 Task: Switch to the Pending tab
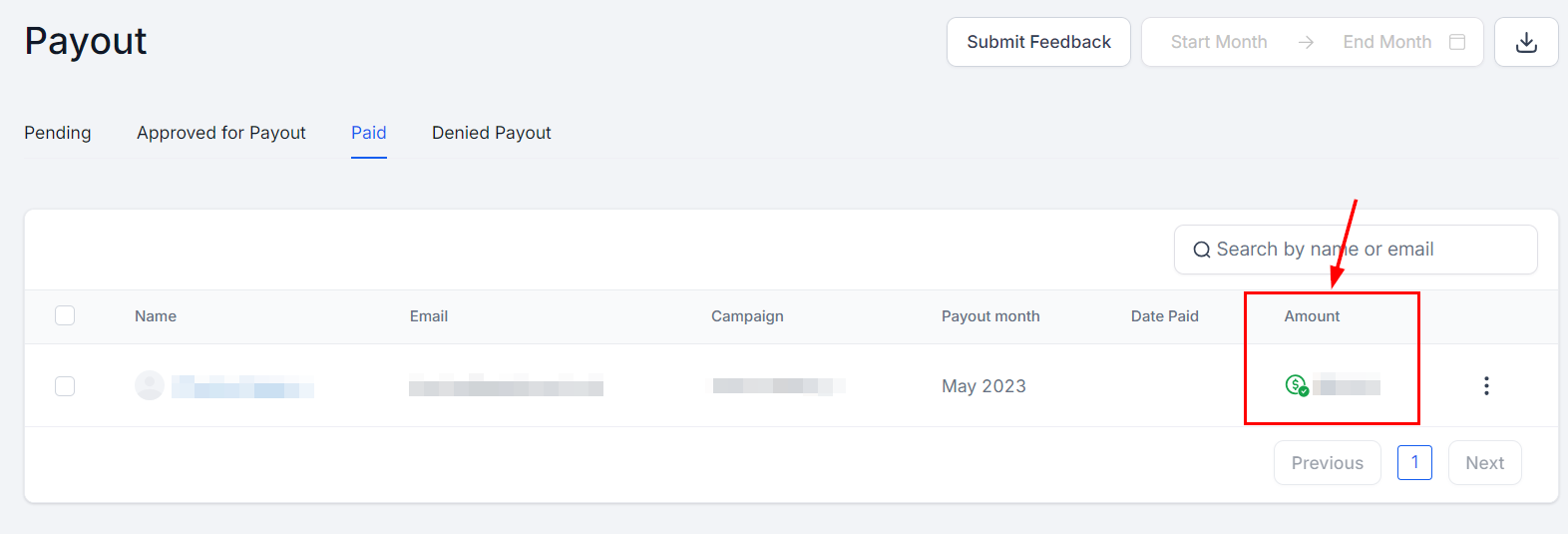(58, 133)
